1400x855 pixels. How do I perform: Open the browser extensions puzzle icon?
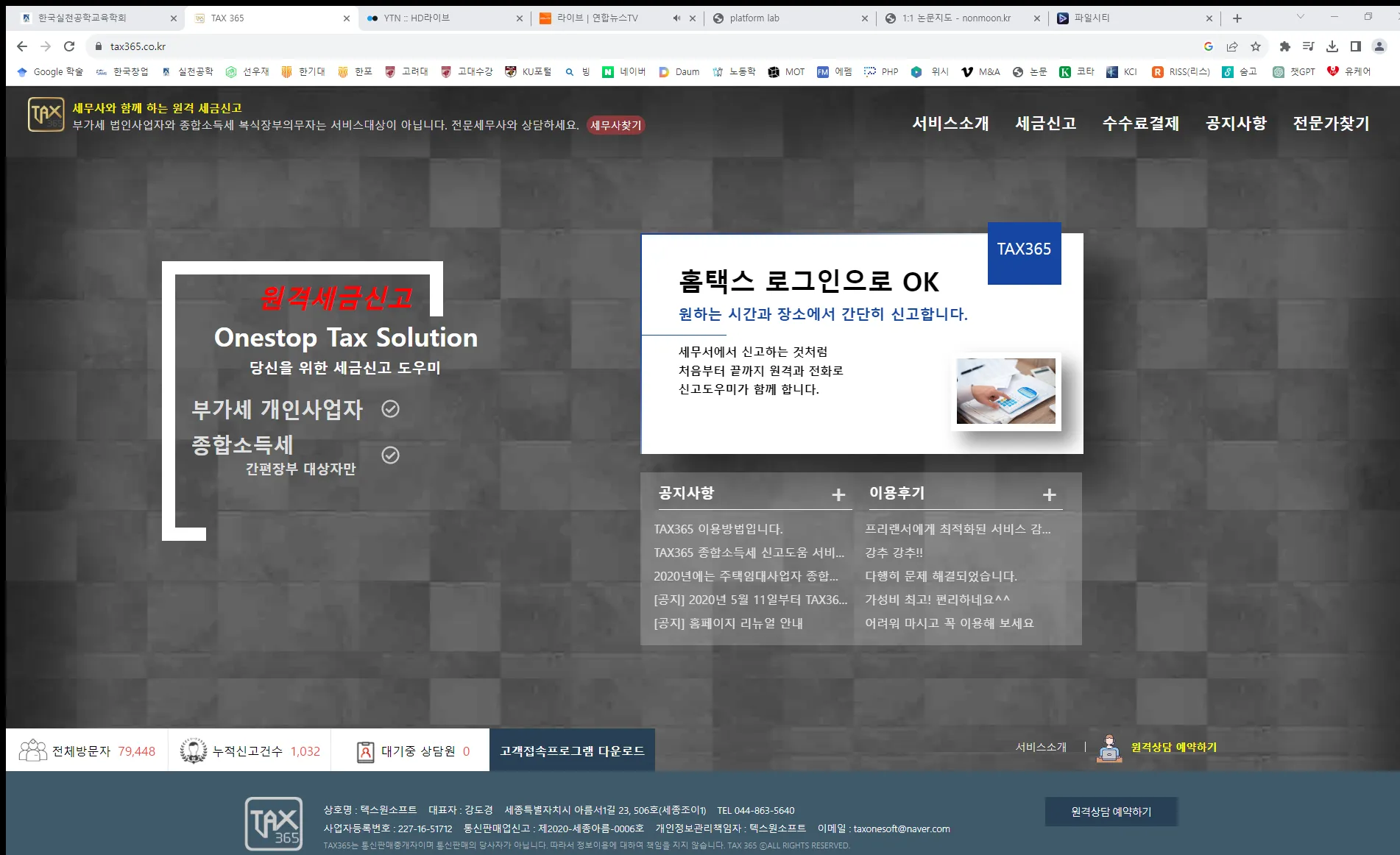coord(1285,46)
